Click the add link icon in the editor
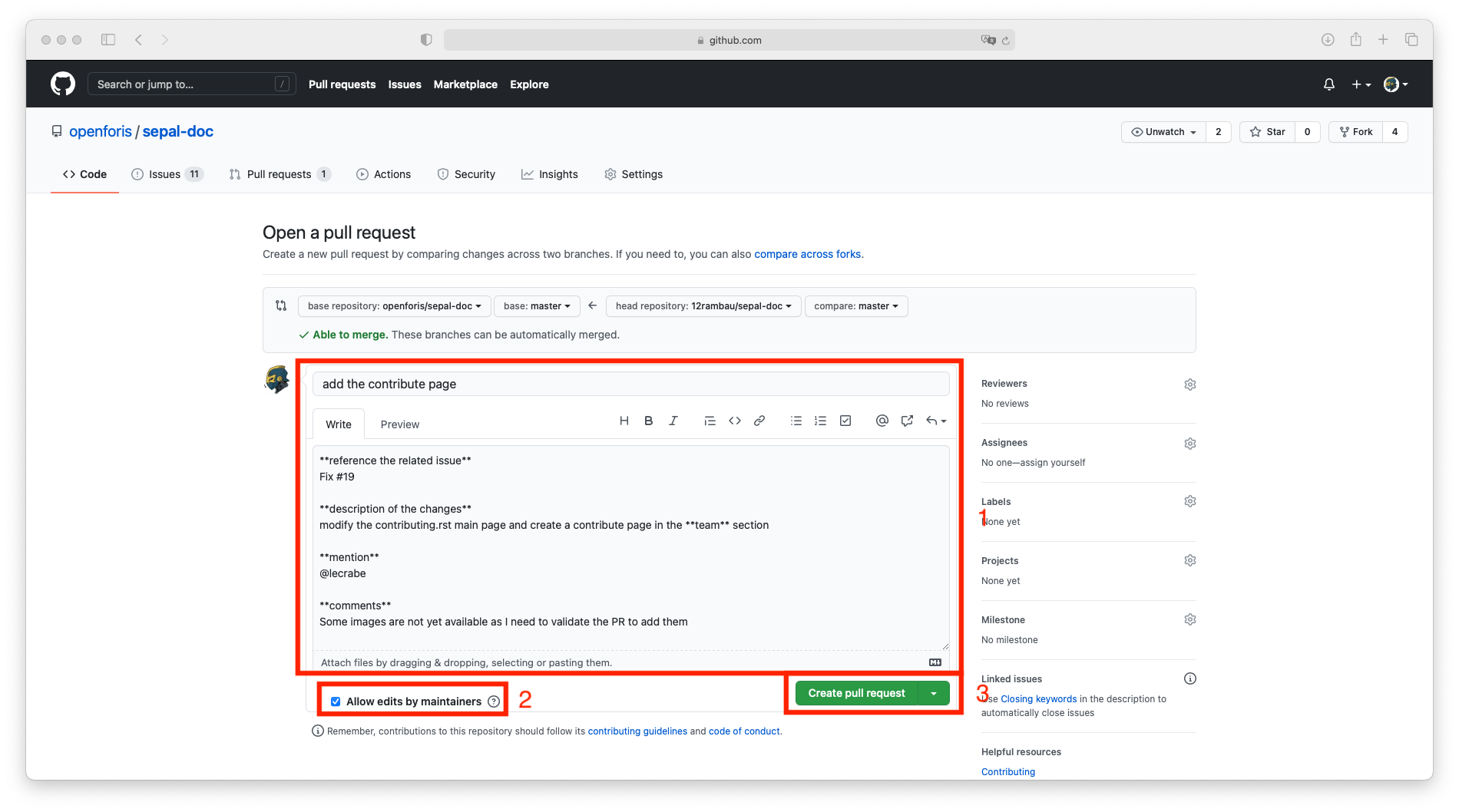This screenshot has height=812, width=1459. 759,421
